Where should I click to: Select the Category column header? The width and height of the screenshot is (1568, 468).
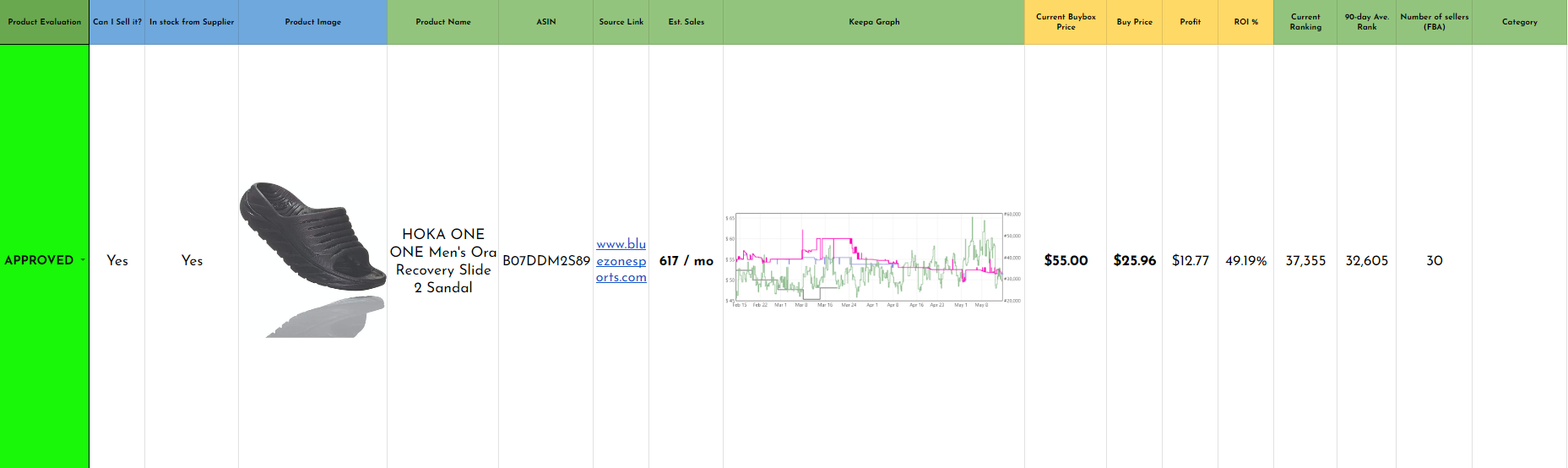click(1520, 22)
